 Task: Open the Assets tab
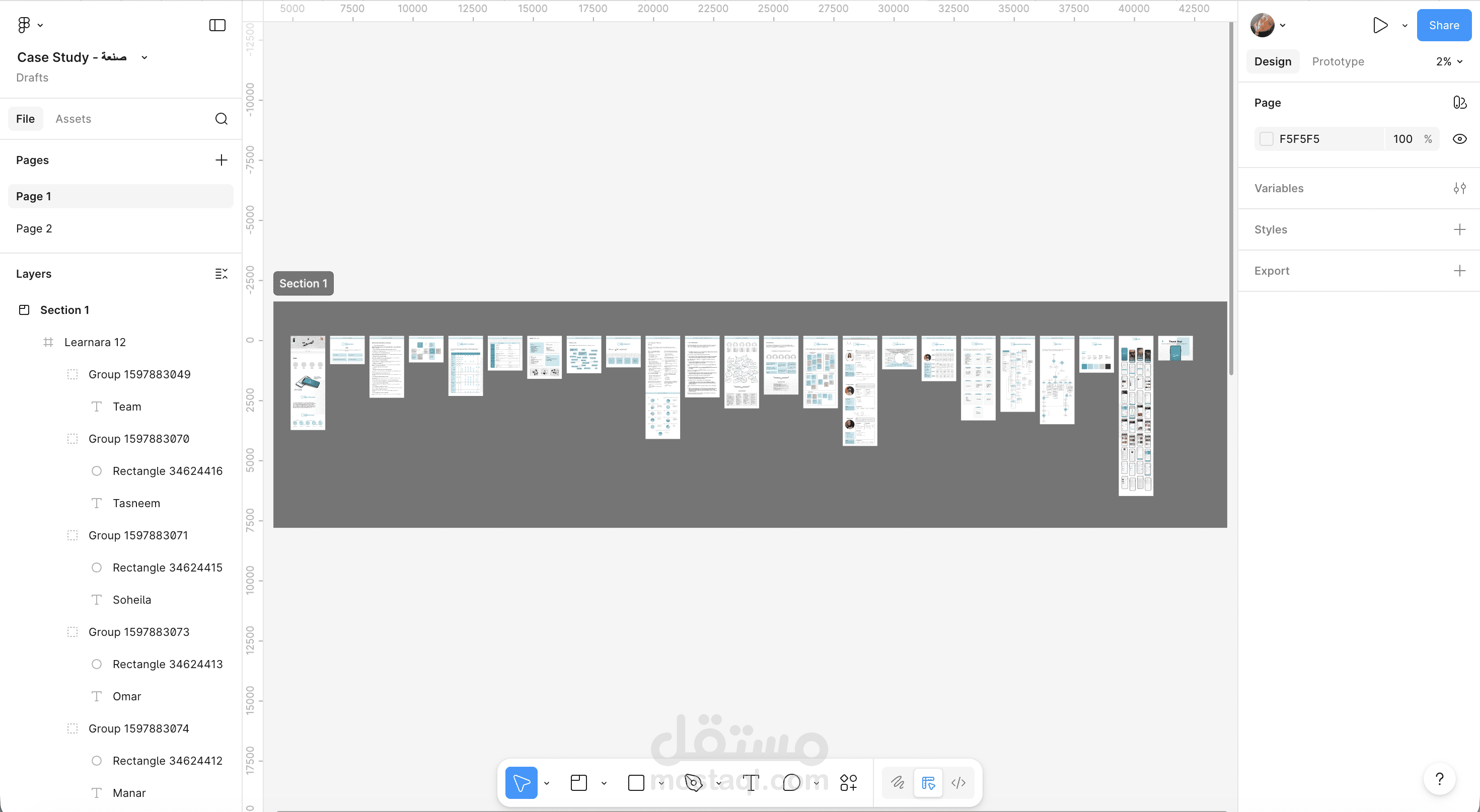(x=73, y=119)
